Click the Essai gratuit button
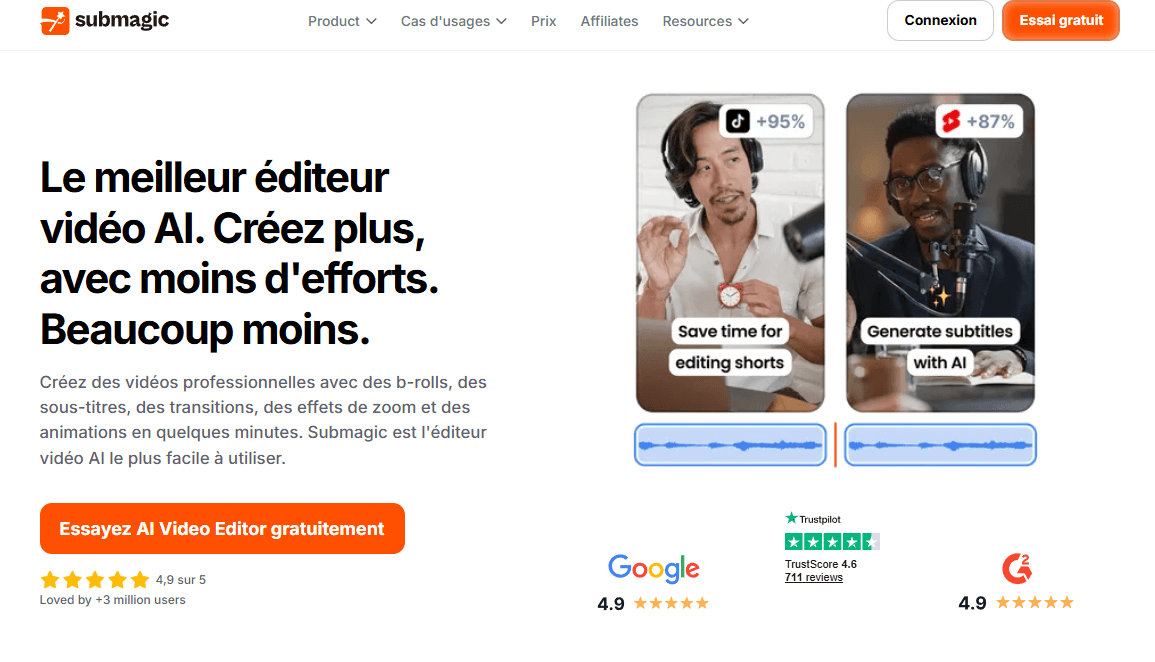The image size is (1155, 662). (1061, 21)
